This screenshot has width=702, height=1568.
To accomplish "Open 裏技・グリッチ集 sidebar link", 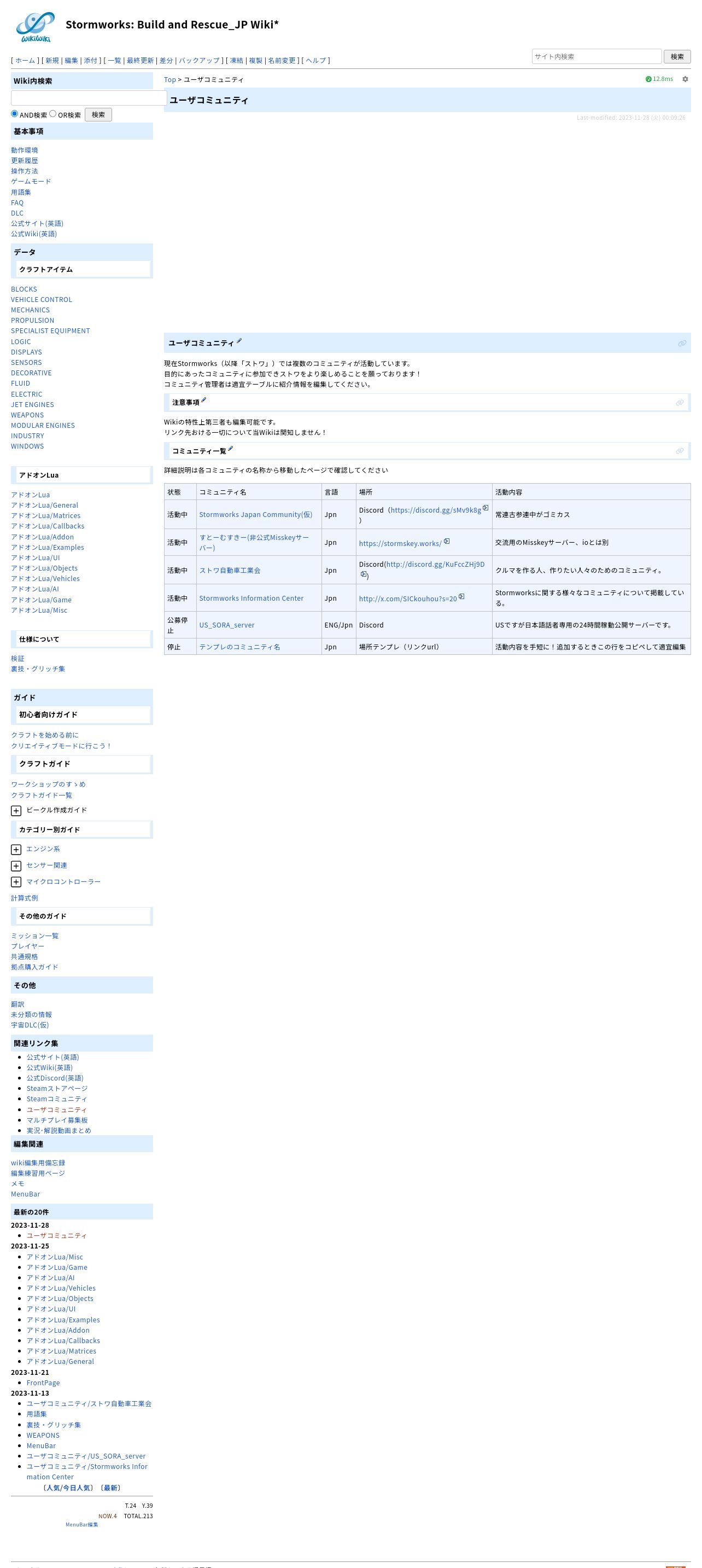I will point(38,669).
